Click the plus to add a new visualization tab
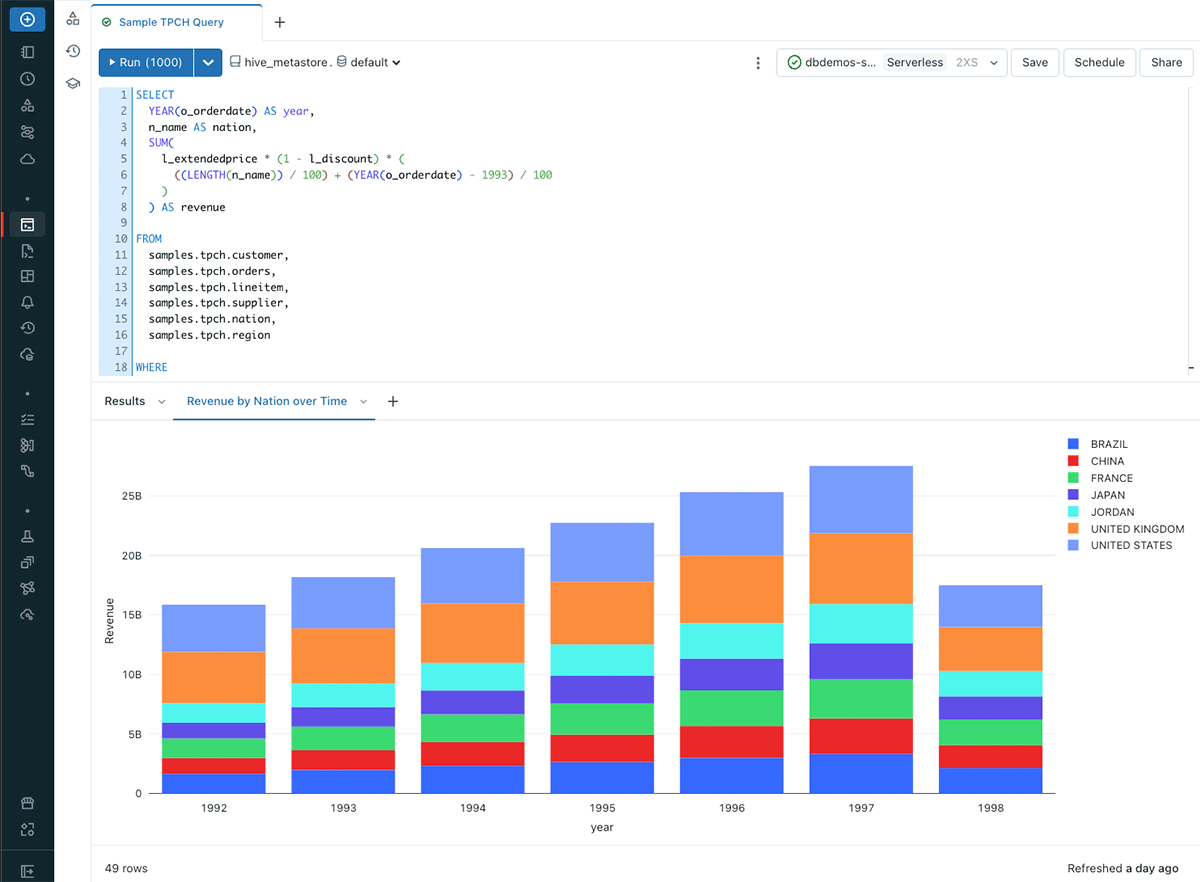1200x882 pixels. pos(392,400)
